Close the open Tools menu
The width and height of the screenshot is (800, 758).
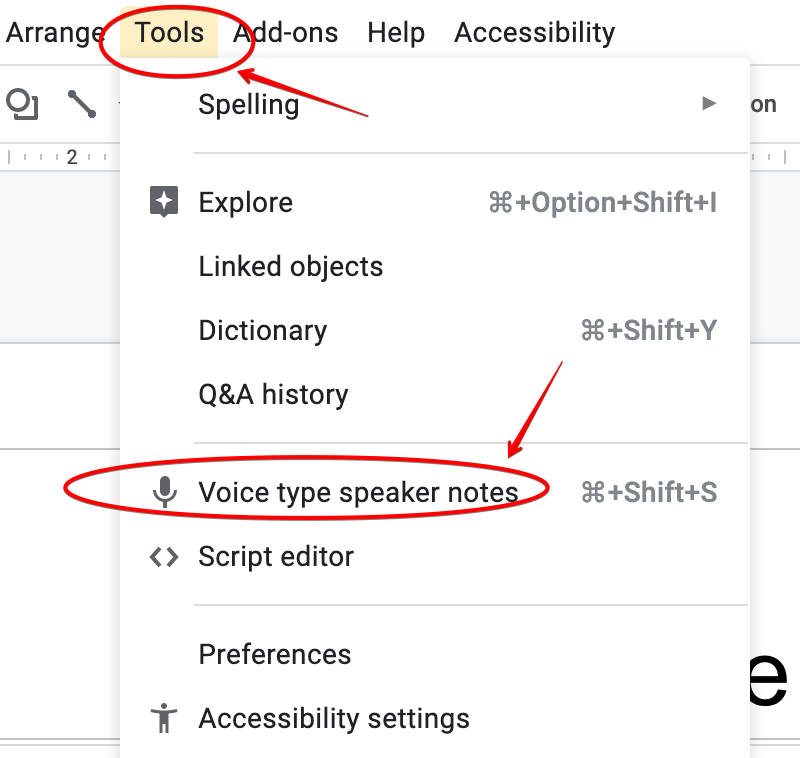point(169,33)
